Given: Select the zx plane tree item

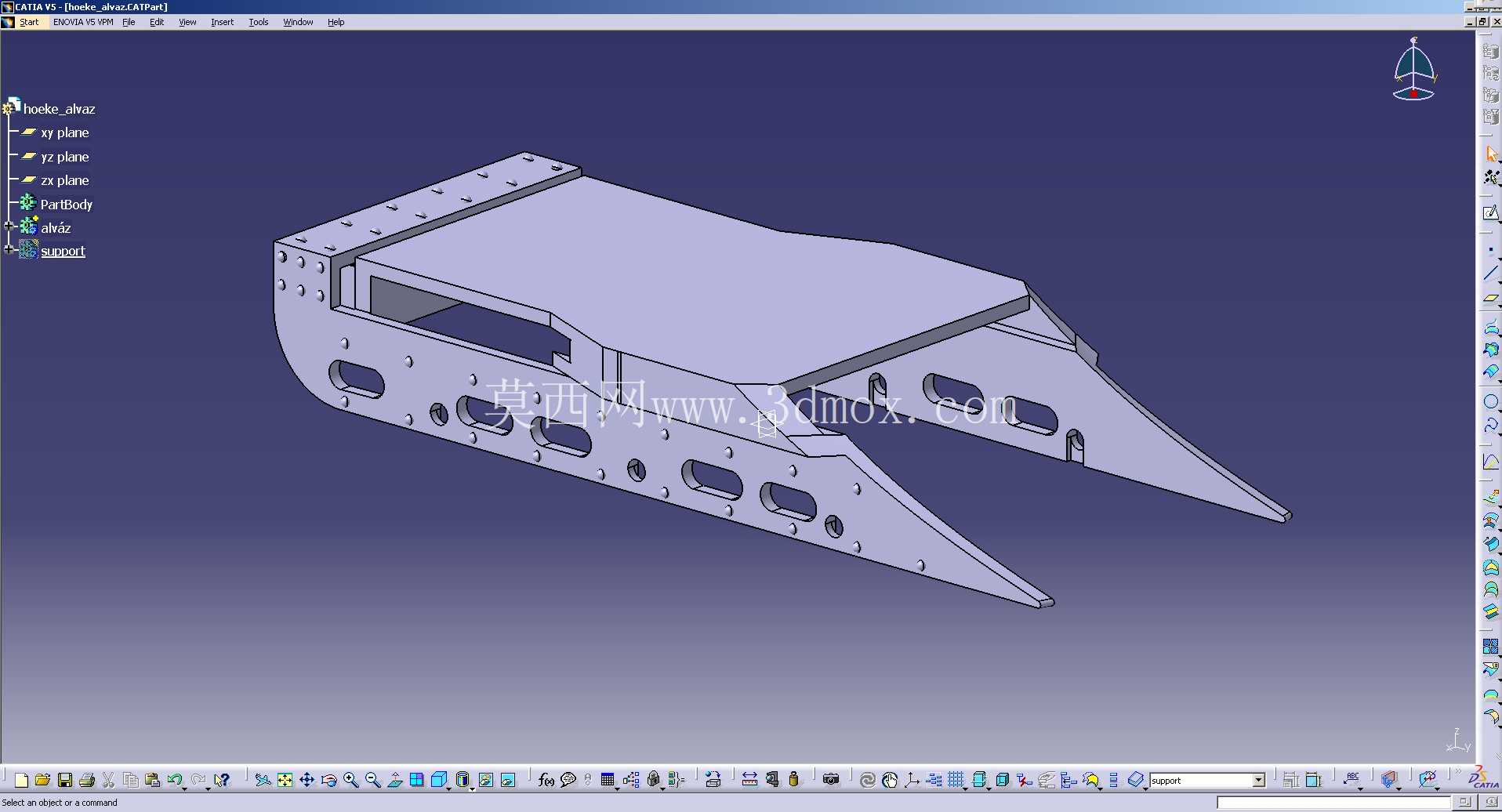Looking at the screenshot, I should click(x=65, y=180).
